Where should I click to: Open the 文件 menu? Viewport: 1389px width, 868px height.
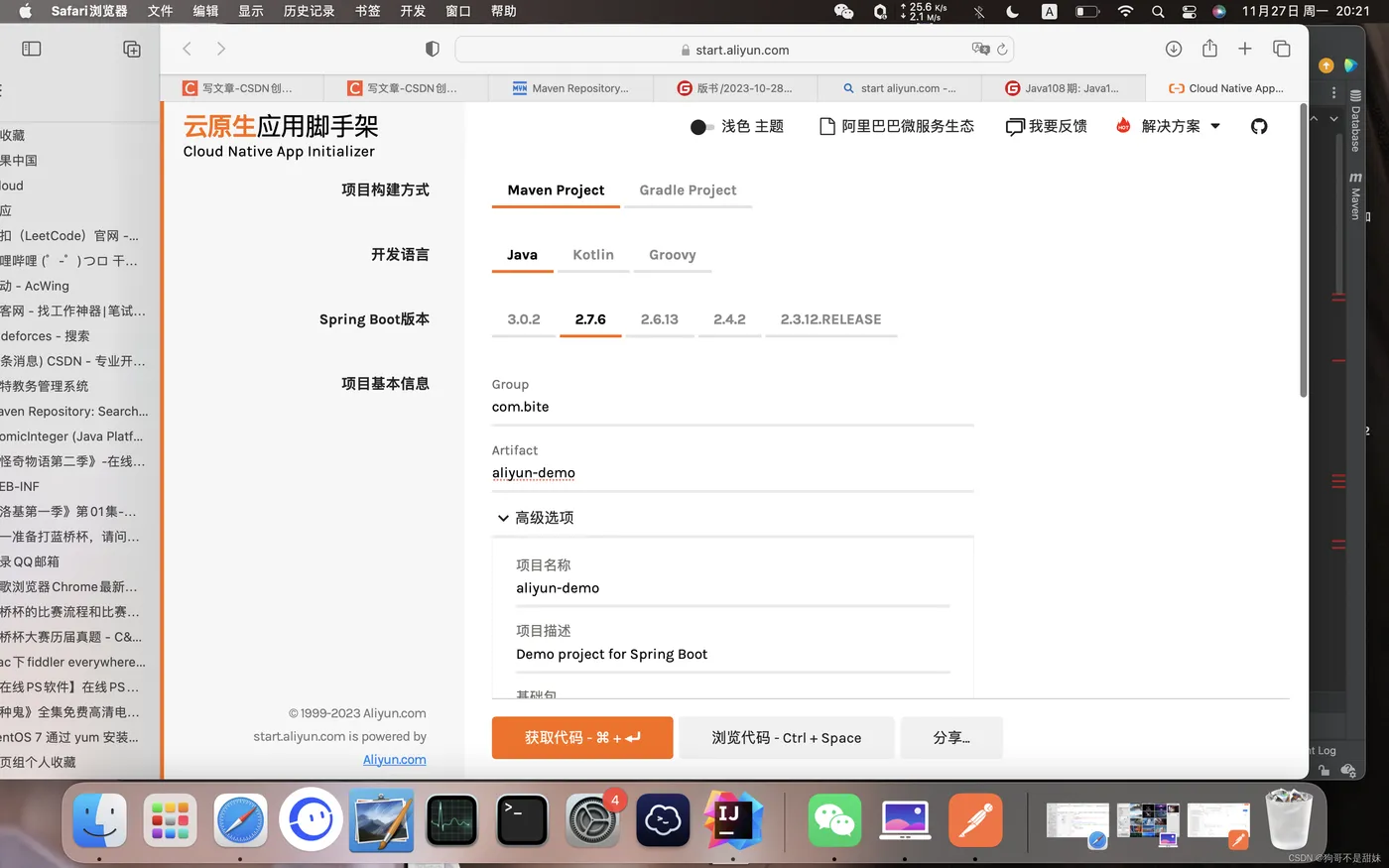pos(160,11)
